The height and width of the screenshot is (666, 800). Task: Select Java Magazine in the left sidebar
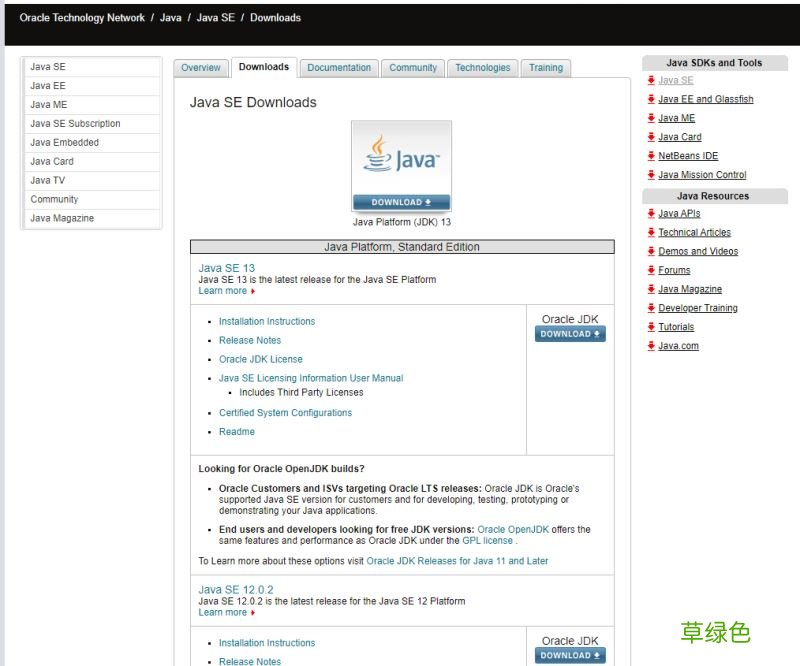(x=62, y=218)
